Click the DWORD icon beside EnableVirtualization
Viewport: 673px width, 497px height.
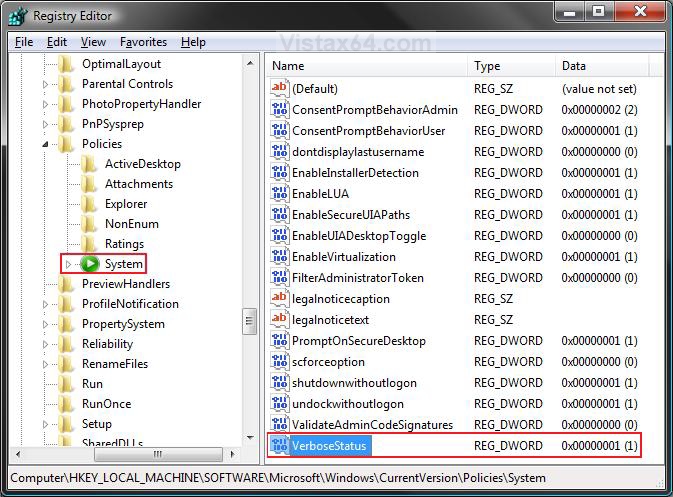coord(279,257)
